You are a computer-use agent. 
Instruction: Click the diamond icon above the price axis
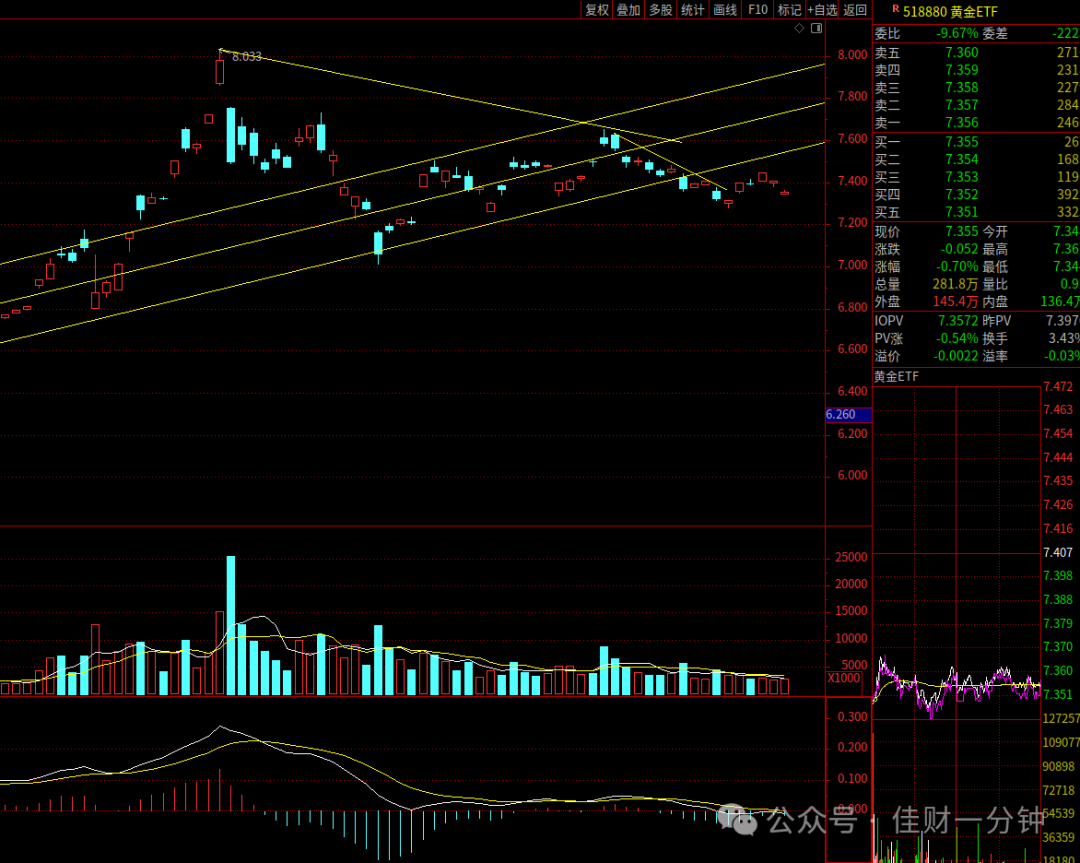[x=799, y=28]
